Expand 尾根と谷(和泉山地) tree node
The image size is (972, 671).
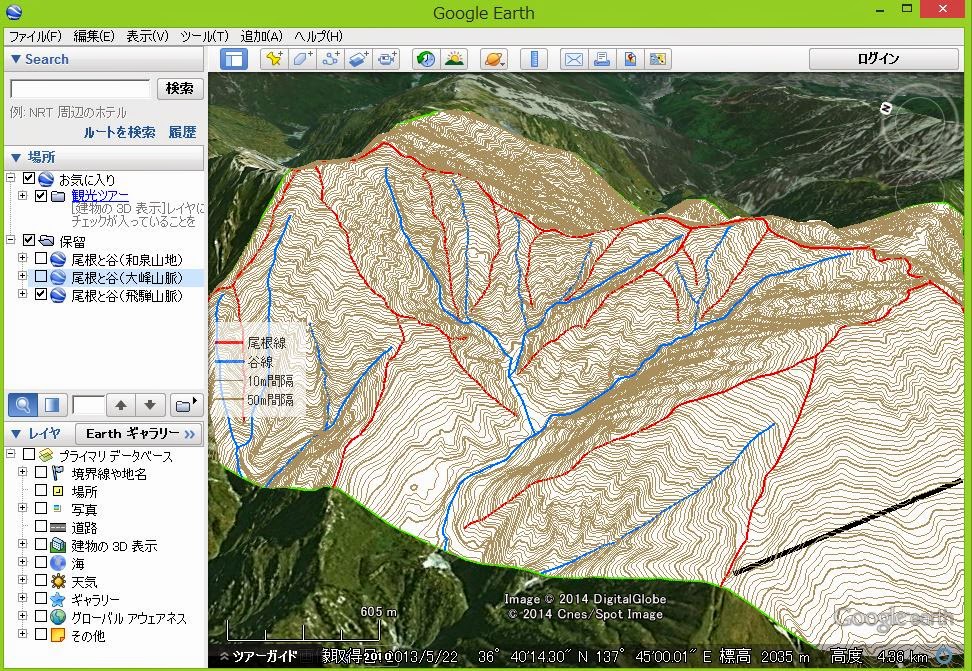click(x=23, y=257)
